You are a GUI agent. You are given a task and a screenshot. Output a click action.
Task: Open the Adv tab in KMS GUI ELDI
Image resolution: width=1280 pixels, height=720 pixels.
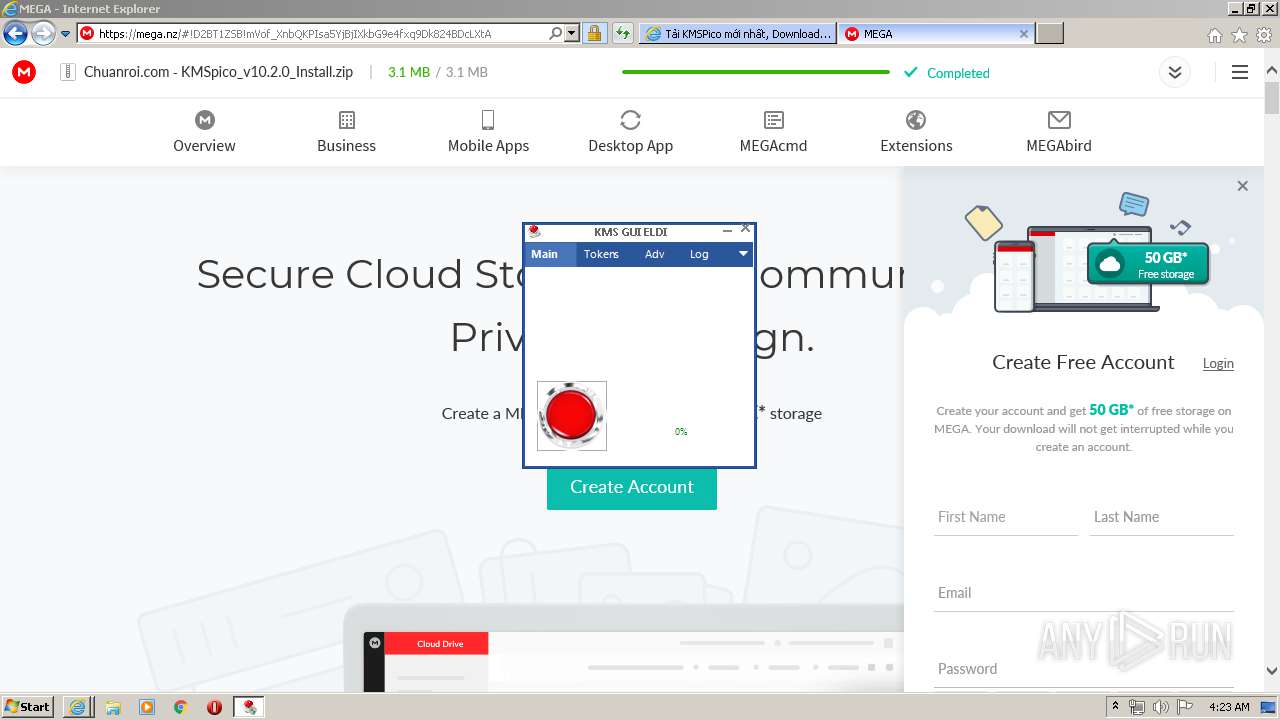655,254
